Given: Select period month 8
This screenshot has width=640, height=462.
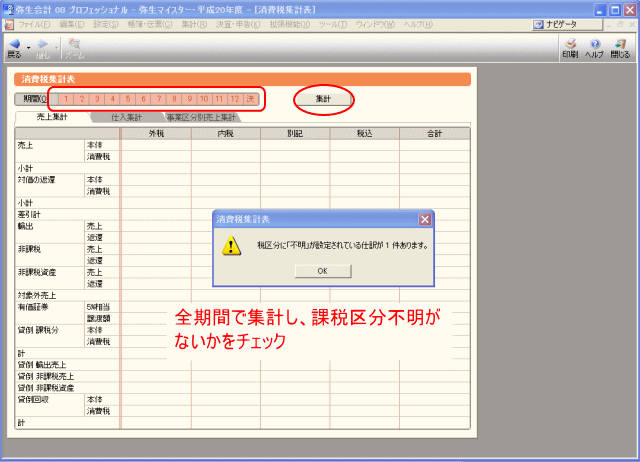Looking at the screenshot, I should click(174, 99).
